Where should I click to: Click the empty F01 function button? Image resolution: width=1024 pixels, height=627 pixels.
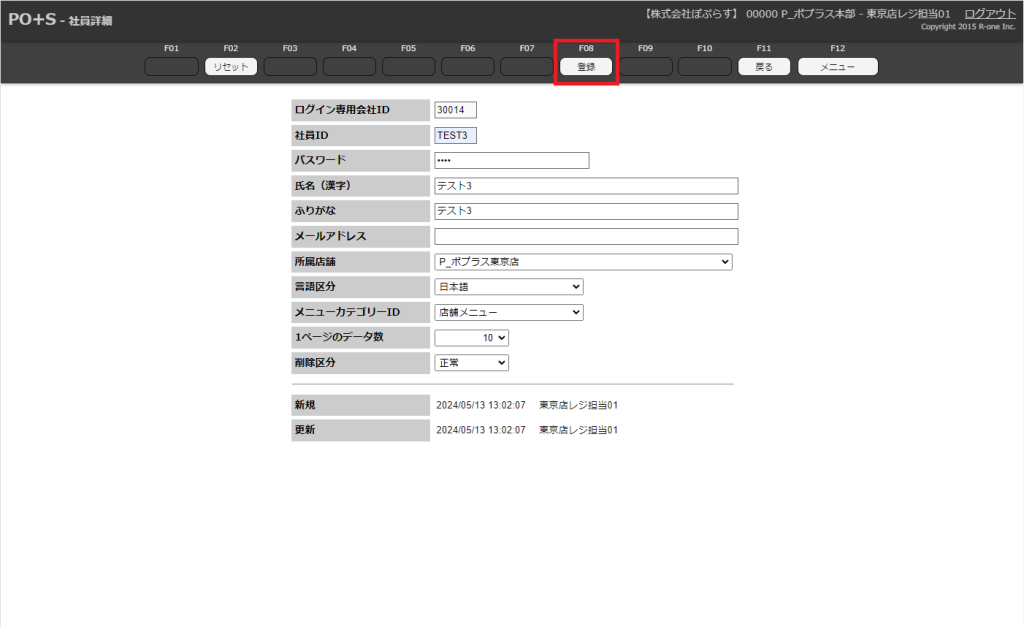coord(171,67)
